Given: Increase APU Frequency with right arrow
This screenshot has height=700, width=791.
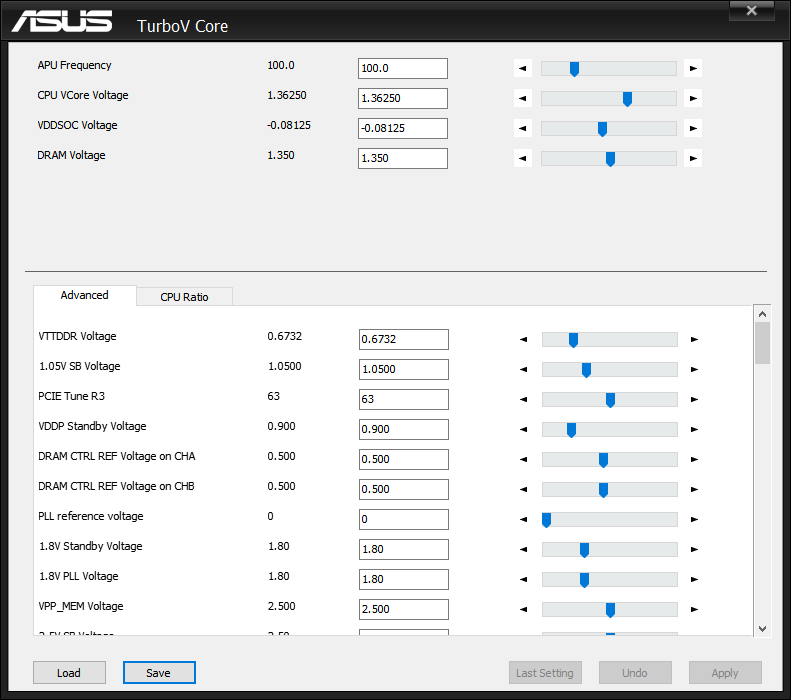Looking at the screenshot, I should pyautogui.click(x=693, y=68).
